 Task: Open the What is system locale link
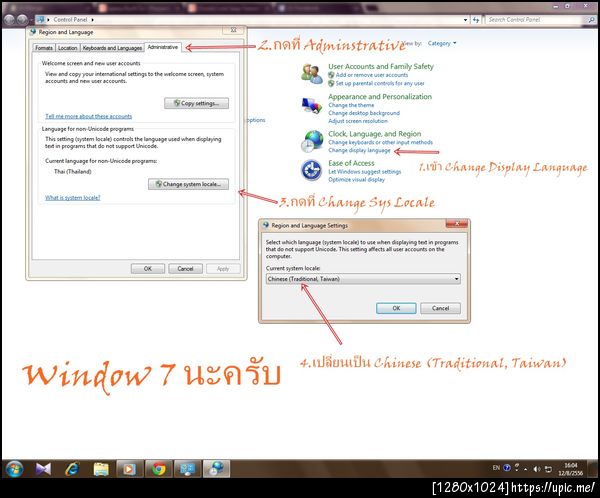[x=73, y=198]
